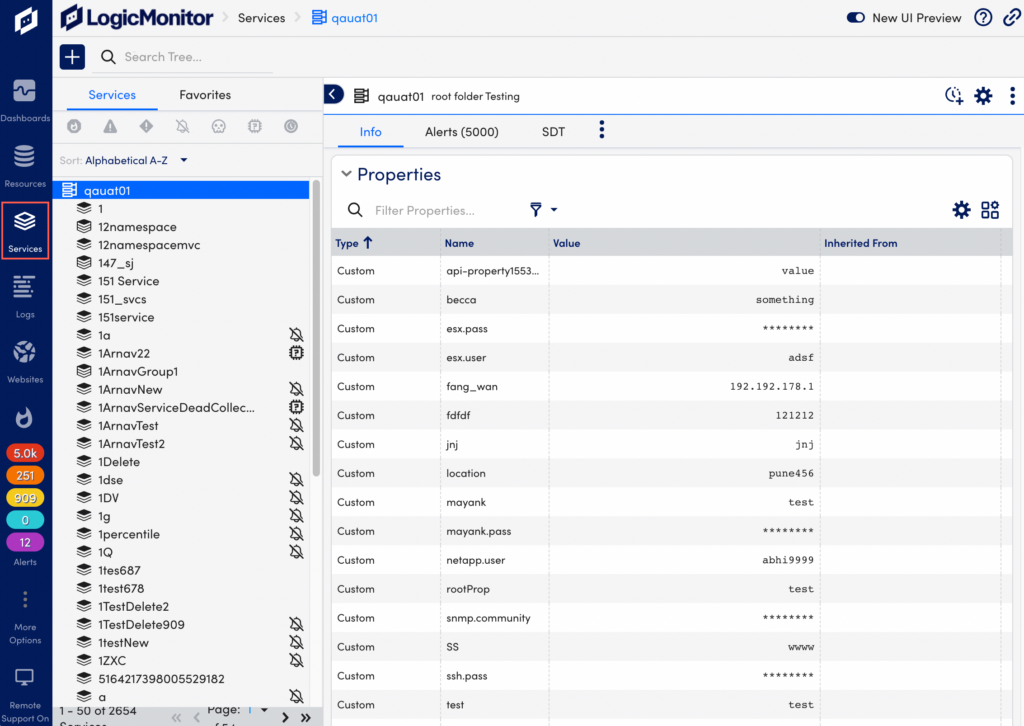
Task: Click the orange 251 alerts count badge
Action: point(25,475)
